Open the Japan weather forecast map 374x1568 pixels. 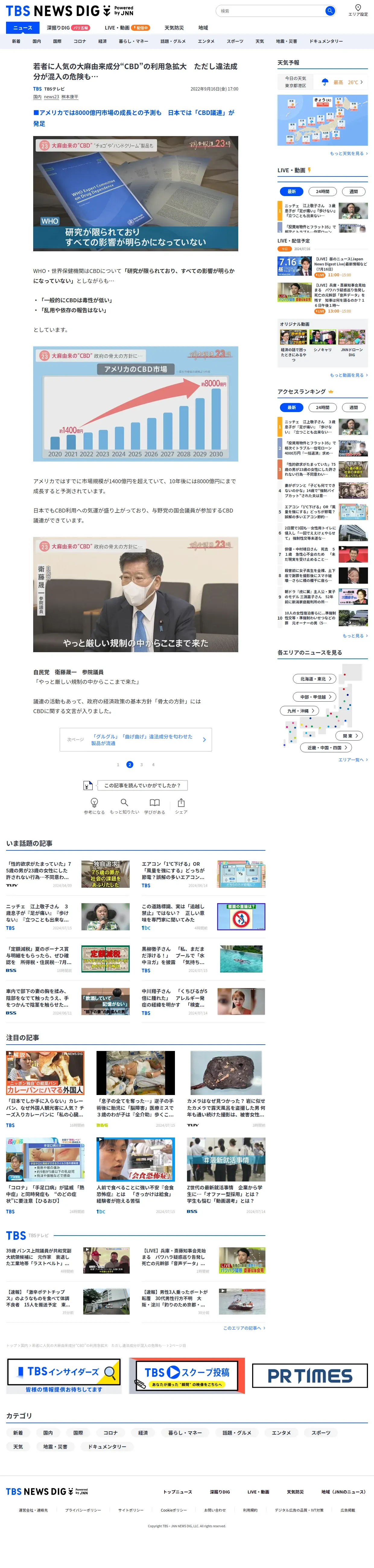click(322, 121)
